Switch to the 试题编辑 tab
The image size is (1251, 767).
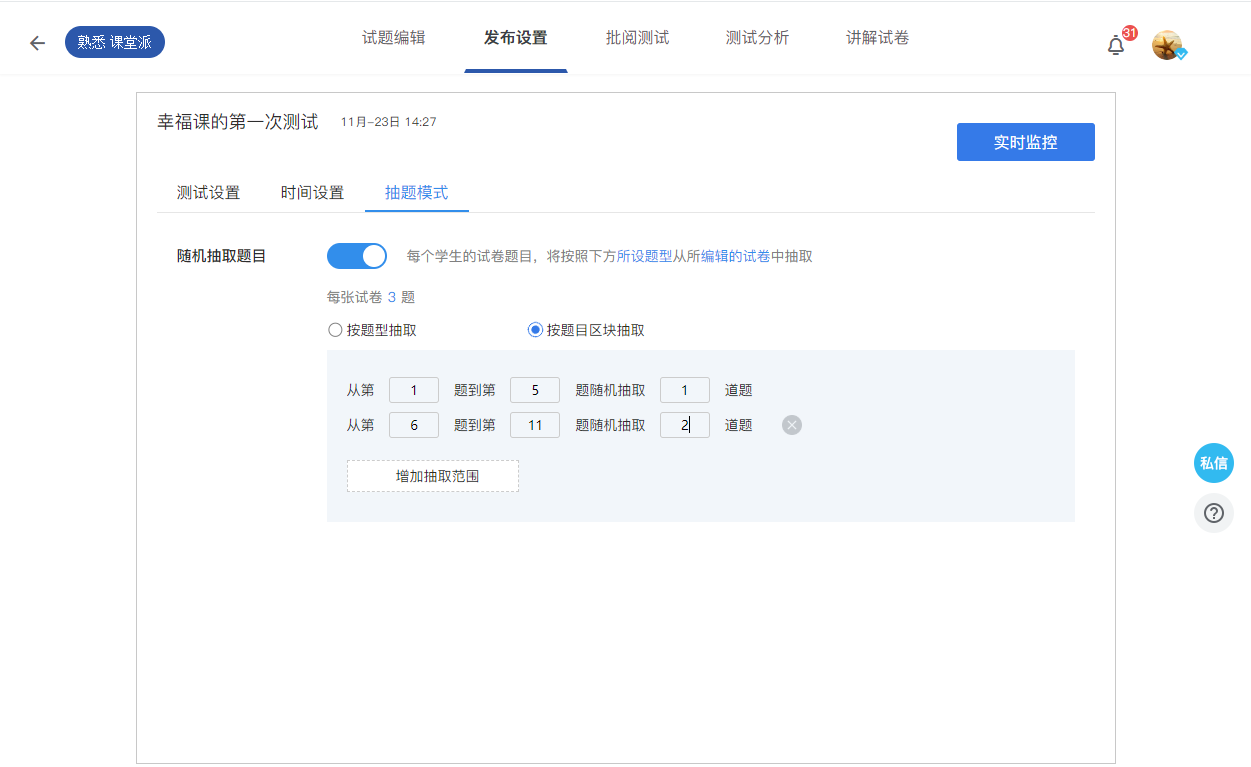point(394,38)
